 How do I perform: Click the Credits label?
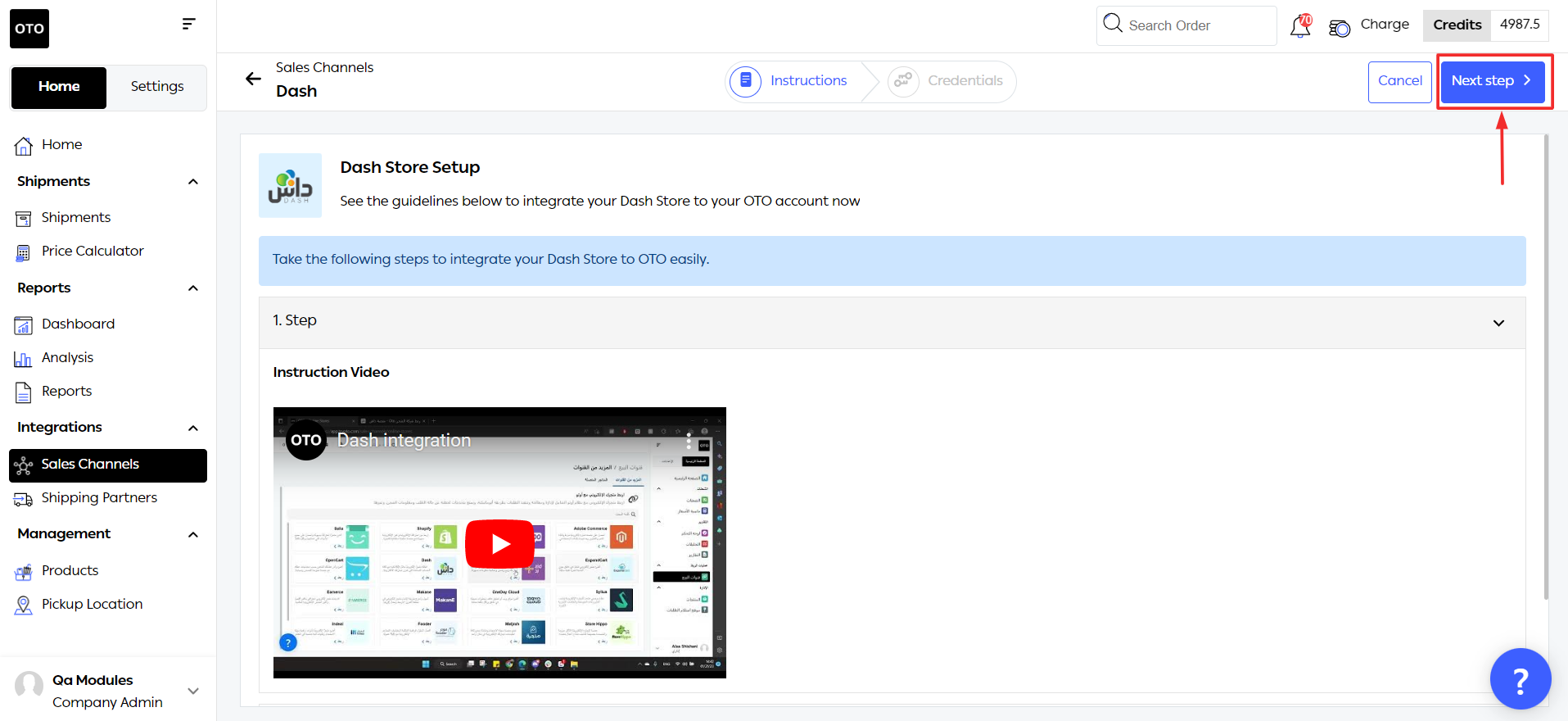point(1457,25)
